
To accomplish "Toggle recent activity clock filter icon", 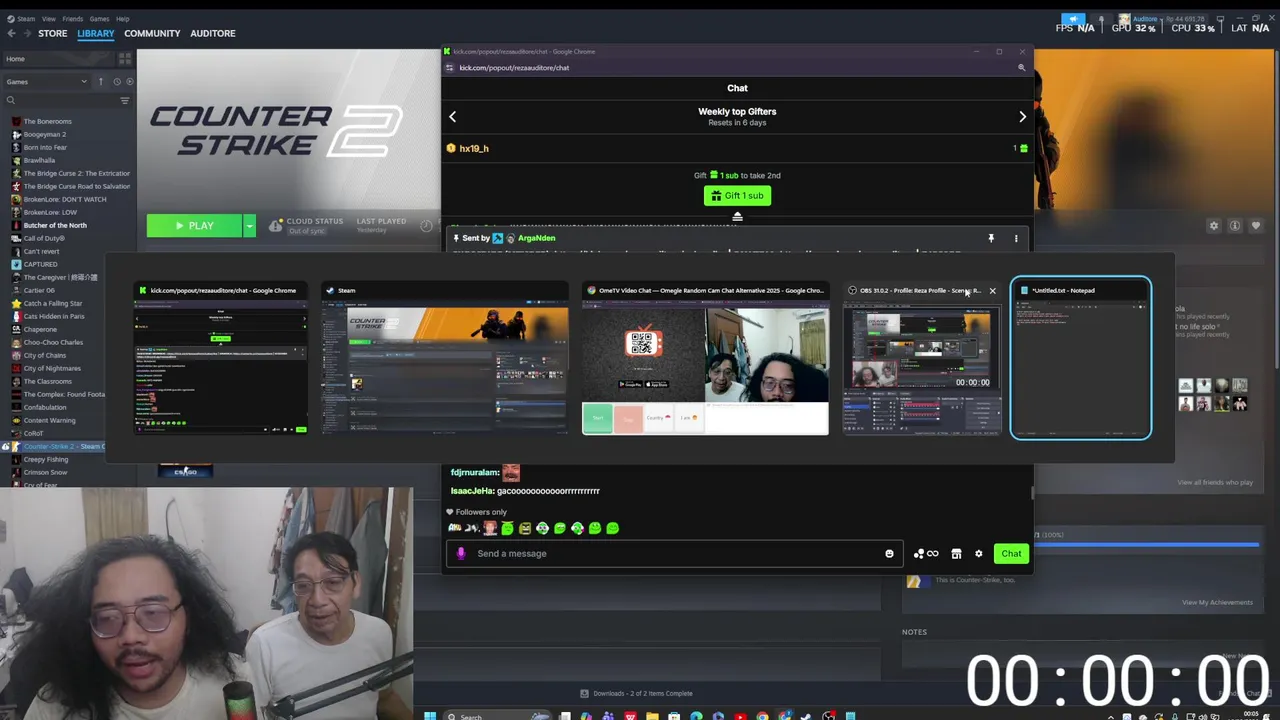I will point(116,81).
